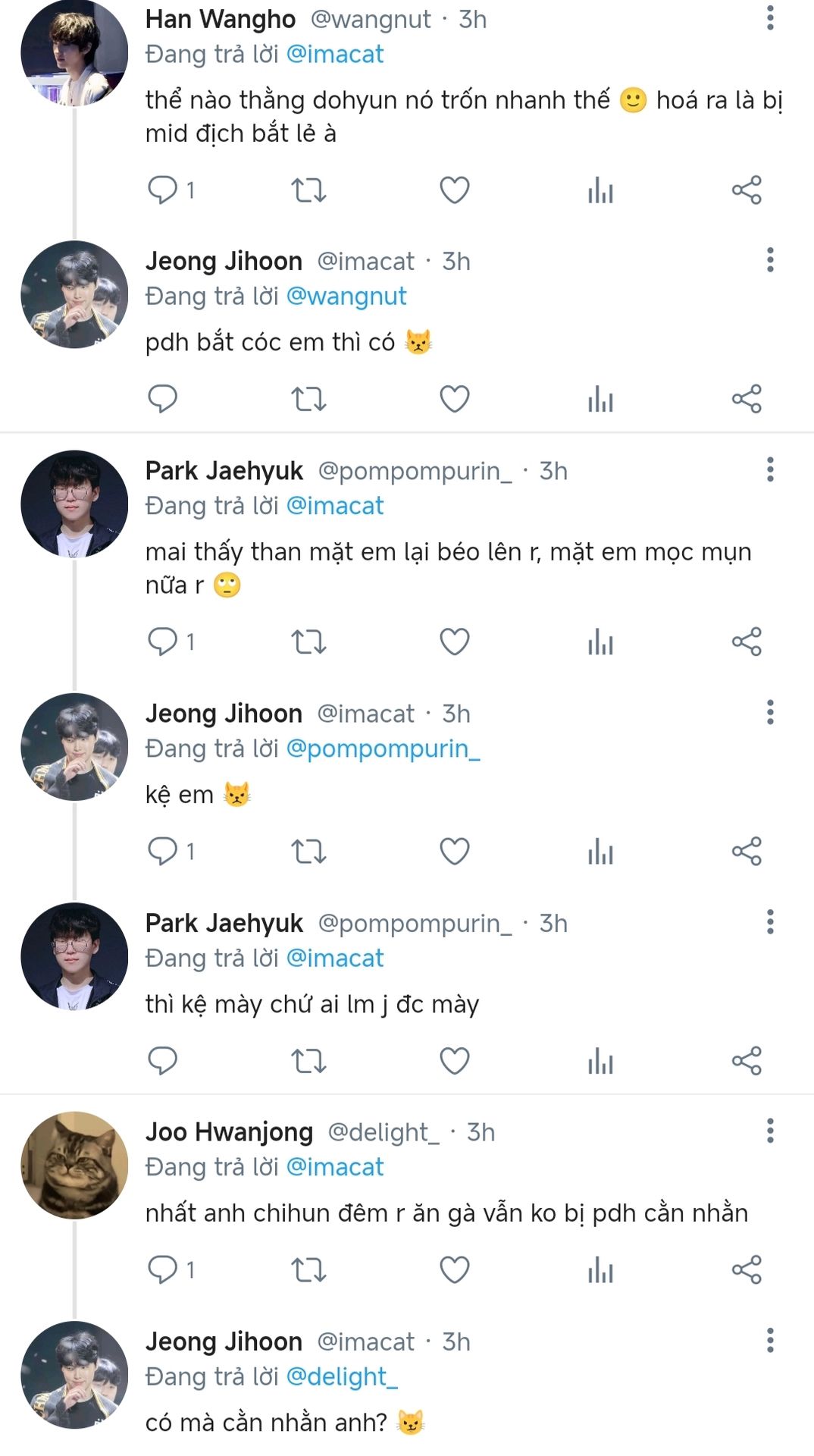Like Park Jaehyuk's 'thì kệ mày' tweet

click(455, 1061)
